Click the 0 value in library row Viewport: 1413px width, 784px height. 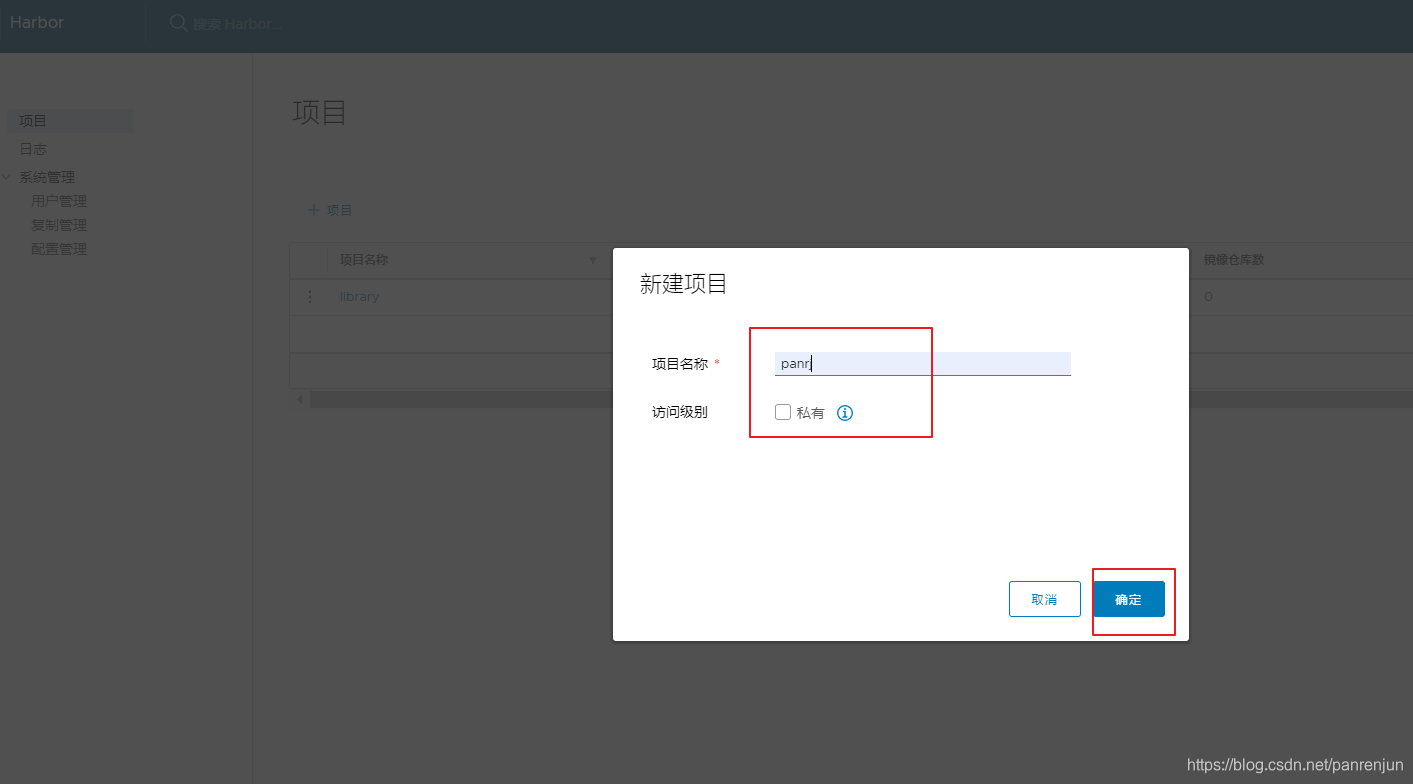(x=1208, y=297)
